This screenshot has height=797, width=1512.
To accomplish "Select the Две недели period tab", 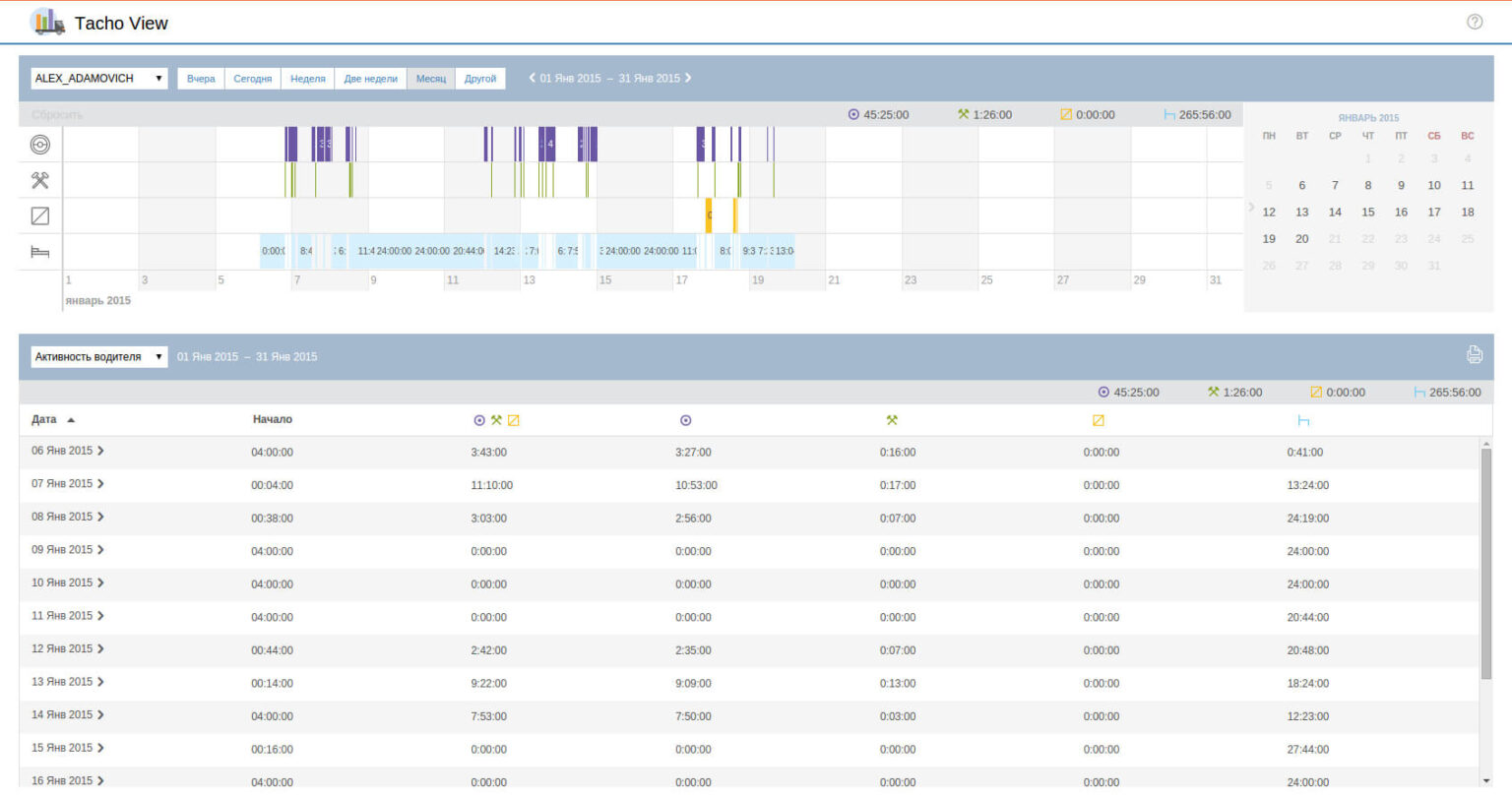I will point(370,79).
